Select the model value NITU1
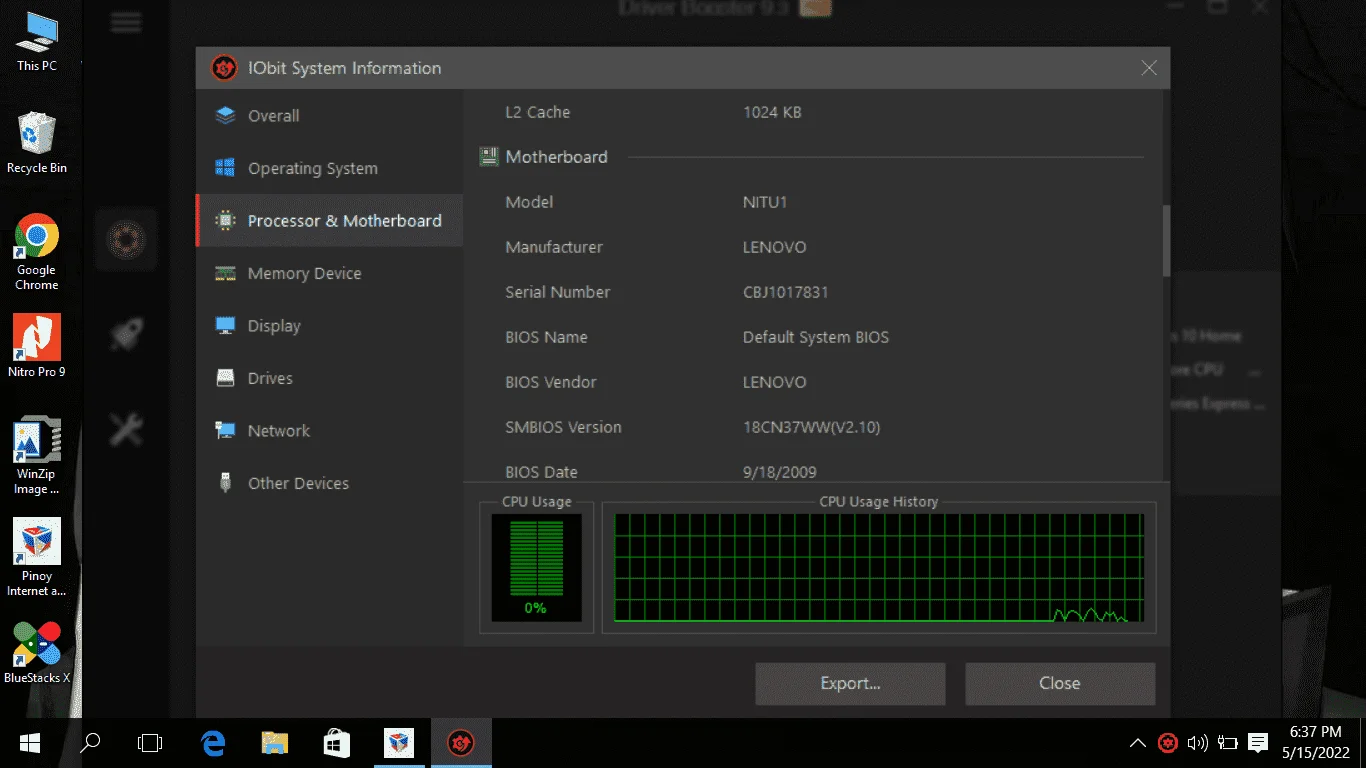The width and height of the screenshot is (1366, 768). pos(765,202)
